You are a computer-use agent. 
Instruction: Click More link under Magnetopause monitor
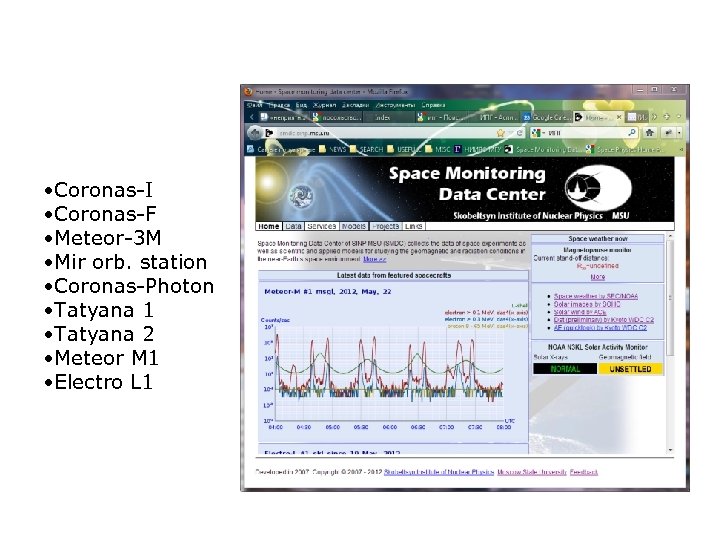pyautogui.click(x=597, y=277)
